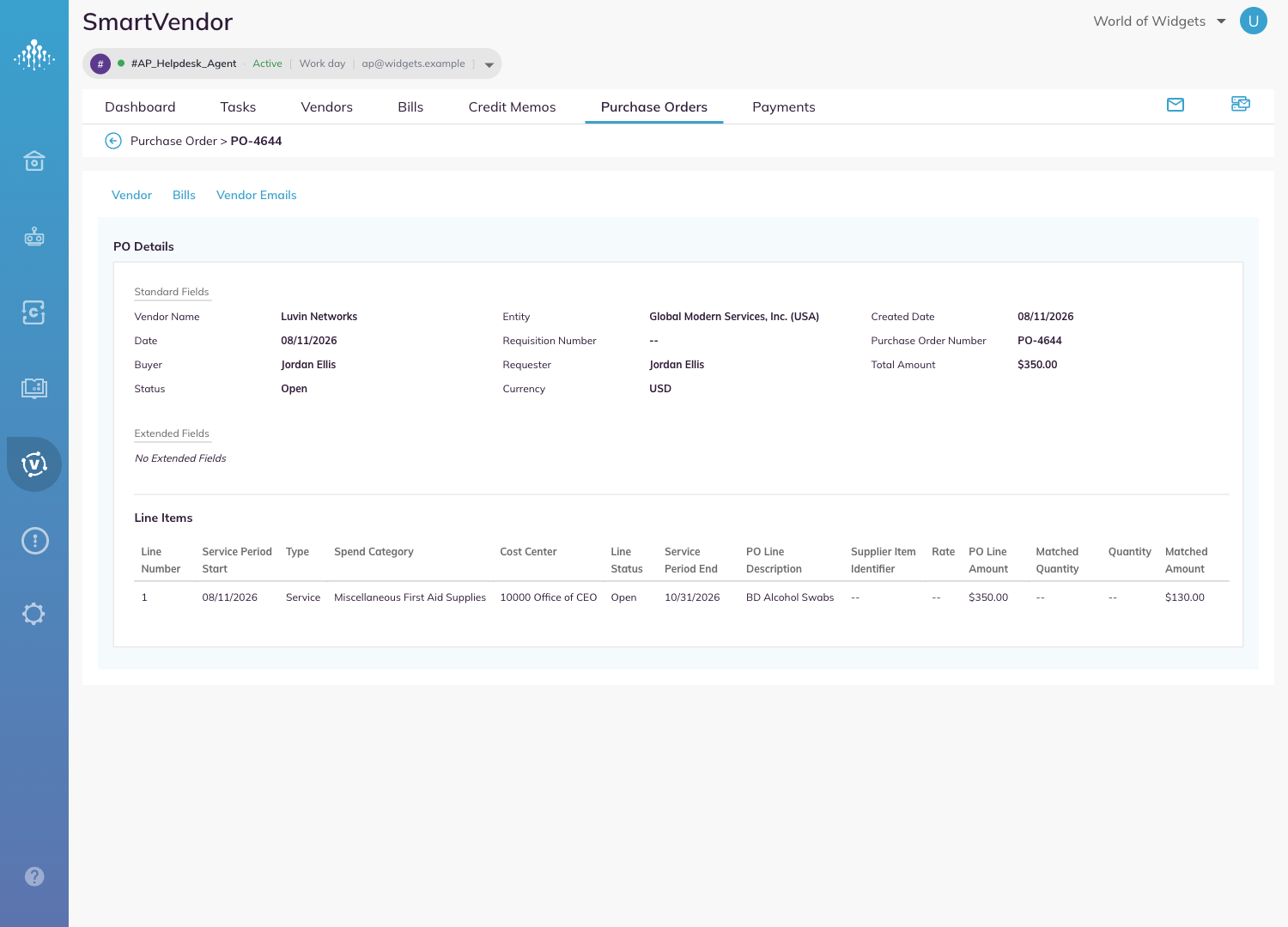
Task: Click the ap@widgets.example email in status bar
Action: 413,64
